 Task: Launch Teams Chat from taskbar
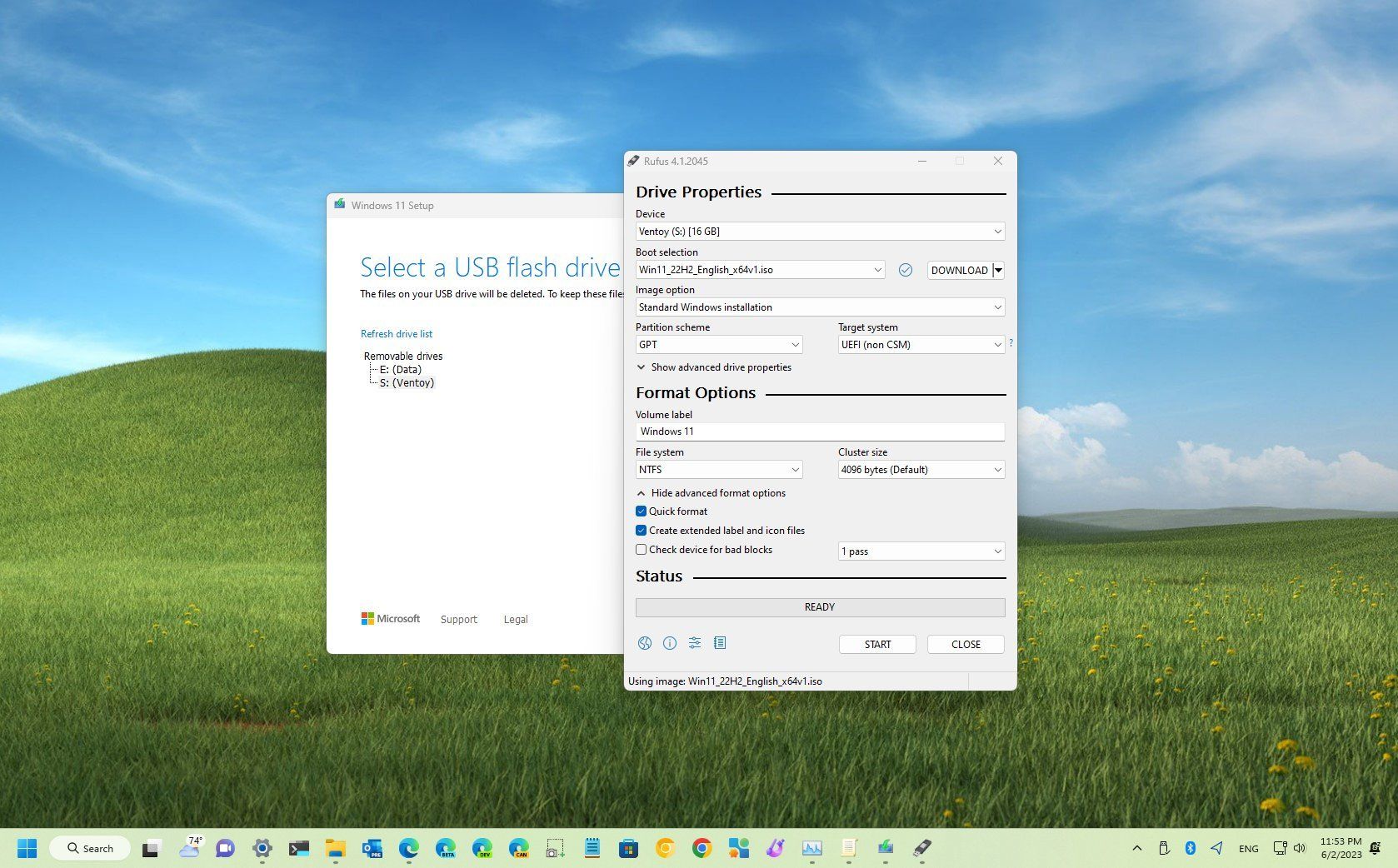tap(225, 849)
